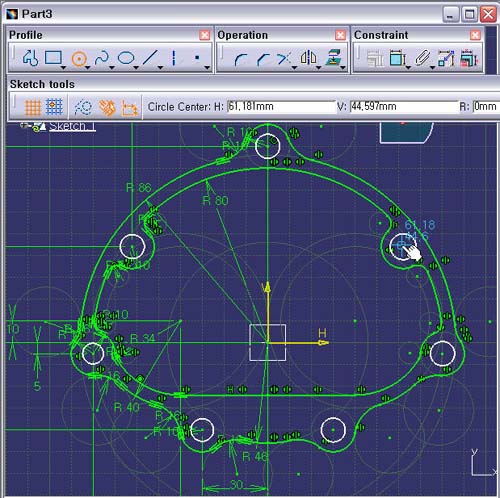The width and height of the screenshot is (500, 498).
Task: Open the Circle tool dropdown arrow
Action: pyautogui.click(x=88, y=68)
